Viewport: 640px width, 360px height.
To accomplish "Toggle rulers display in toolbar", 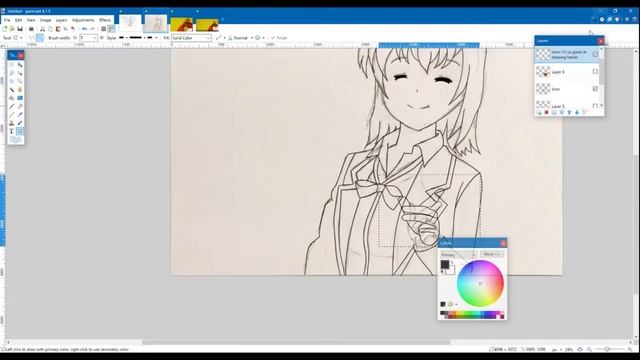I will [x=111, y=29].
